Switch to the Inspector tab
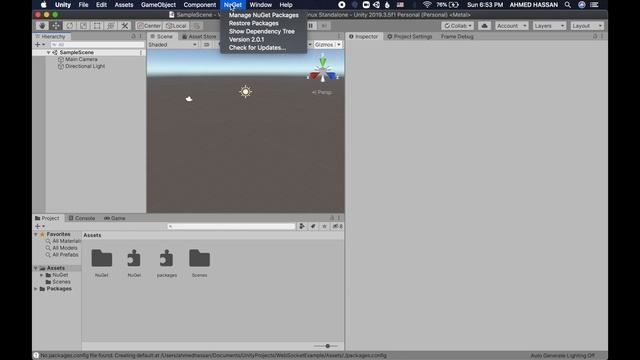 [363, 36]
